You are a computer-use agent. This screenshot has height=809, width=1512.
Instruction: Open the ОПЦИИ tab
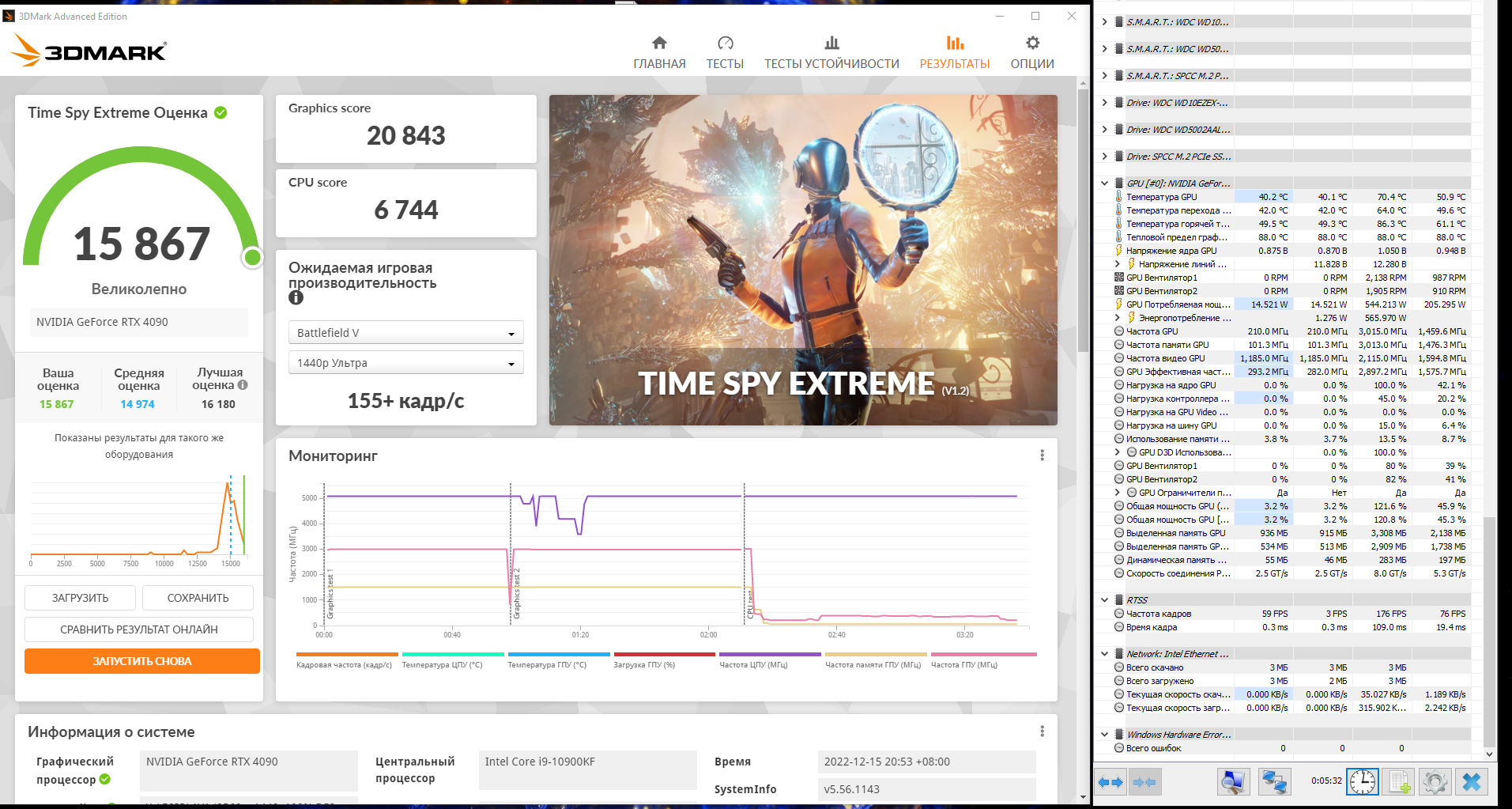click(1032, 52)
